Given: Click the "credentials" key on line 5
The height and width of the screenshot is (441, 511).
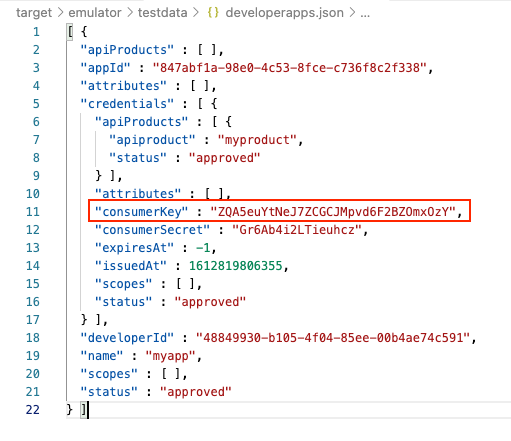Looking at the screenshot, I should [x=127, y=104].
